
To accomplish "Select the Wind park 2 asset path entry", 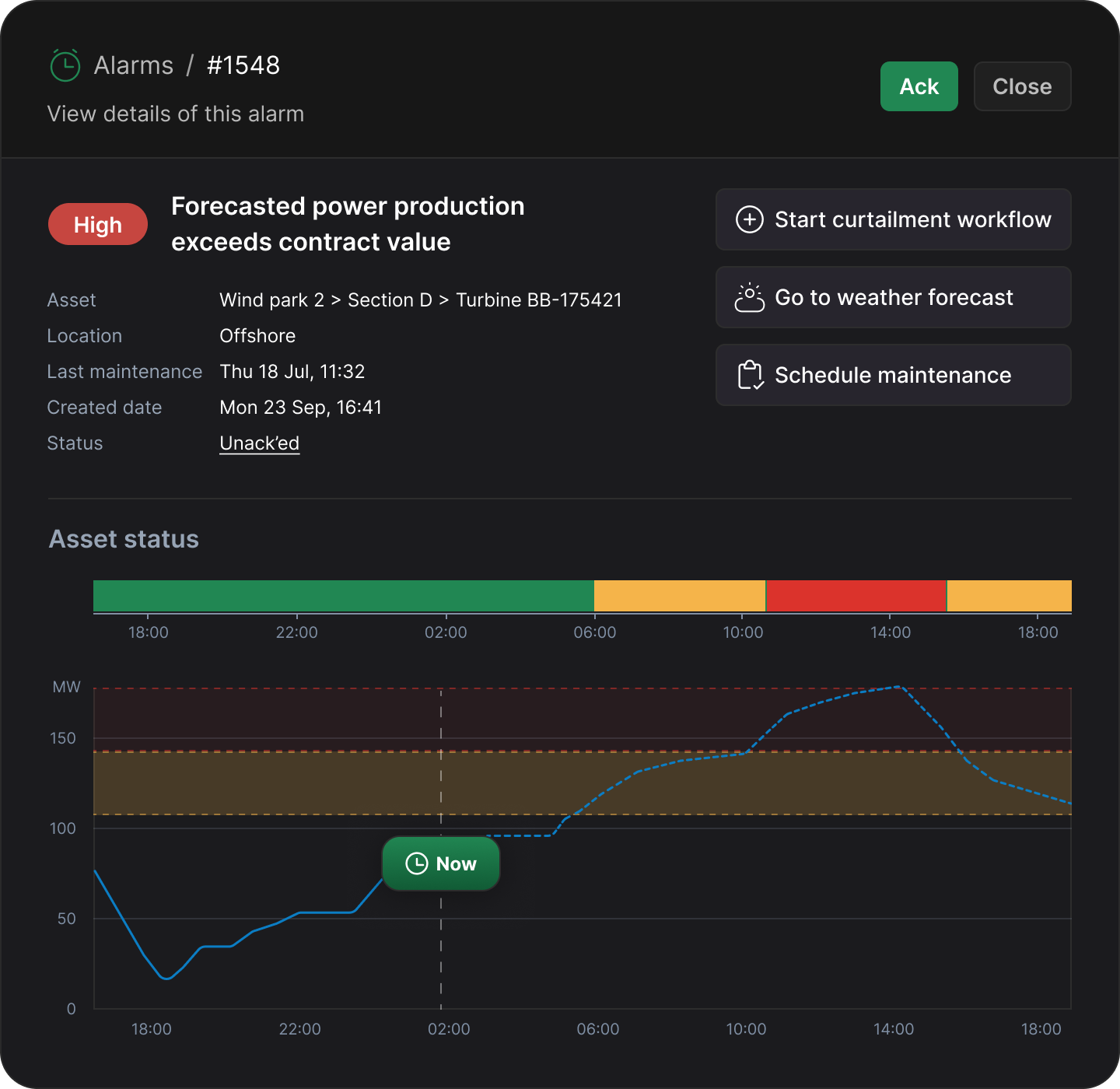I will tap(272, 300).
